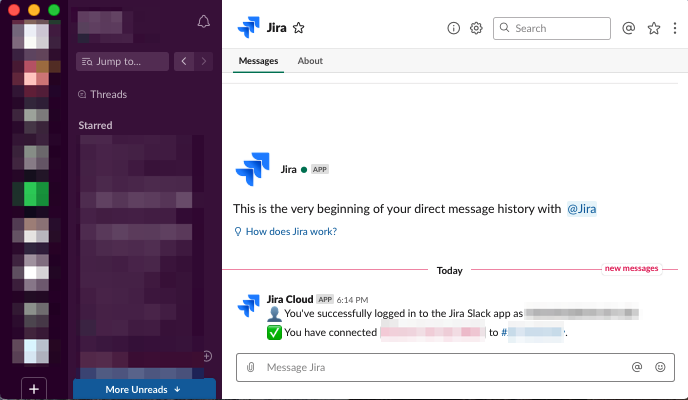
Task: Open conversation settings gear
Action: click(x=476, y=28)
